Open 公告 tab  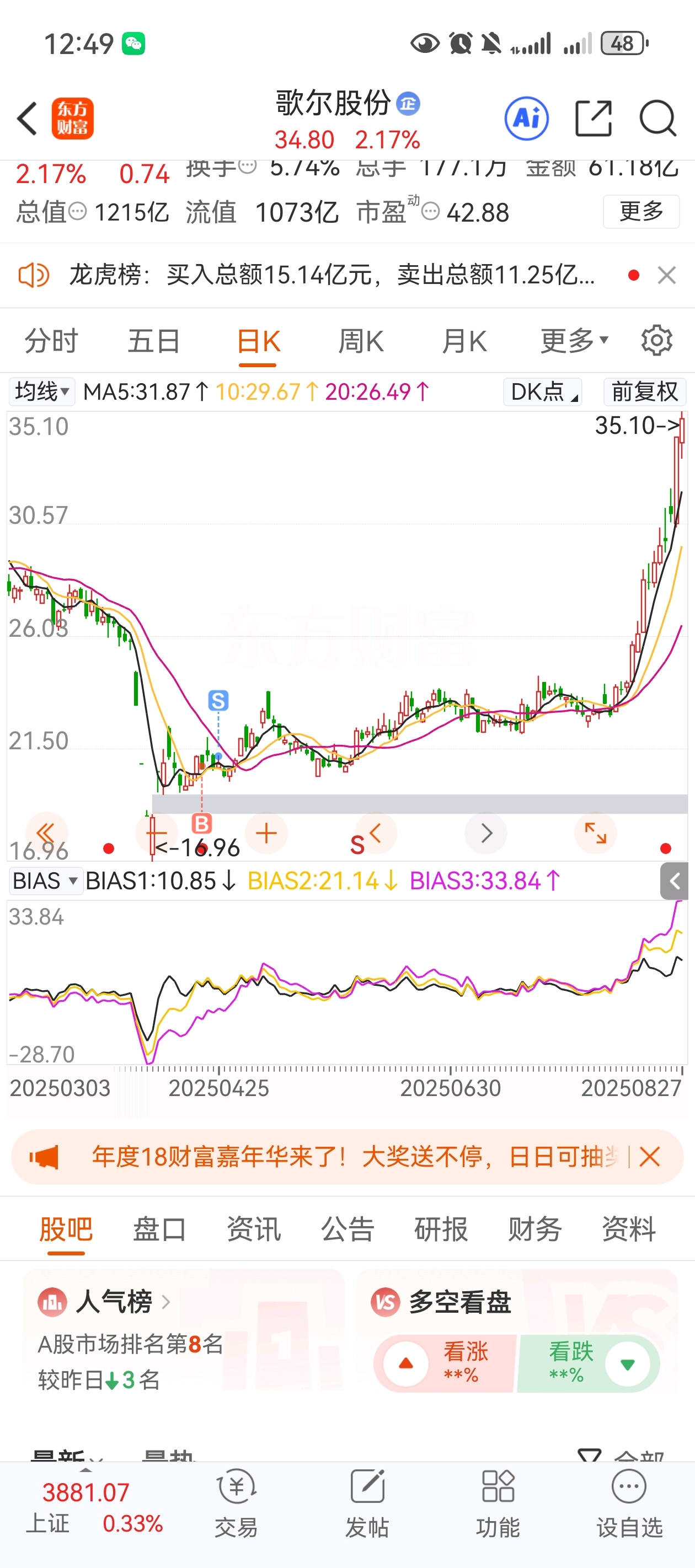(x=347, y=1228)
